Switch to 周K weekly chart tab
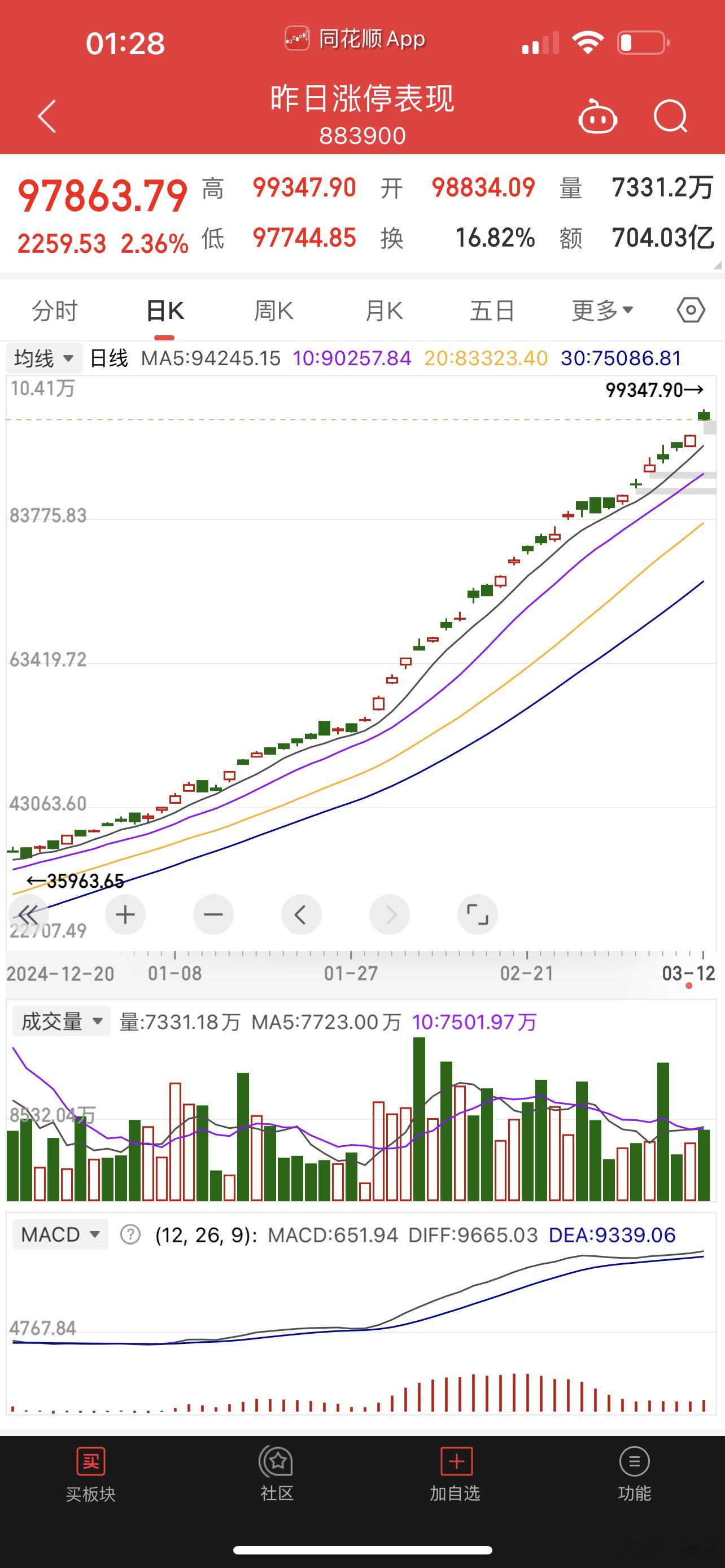This screenshot has height=1568, width=725. pyautogui.click(x=273, y=310)
